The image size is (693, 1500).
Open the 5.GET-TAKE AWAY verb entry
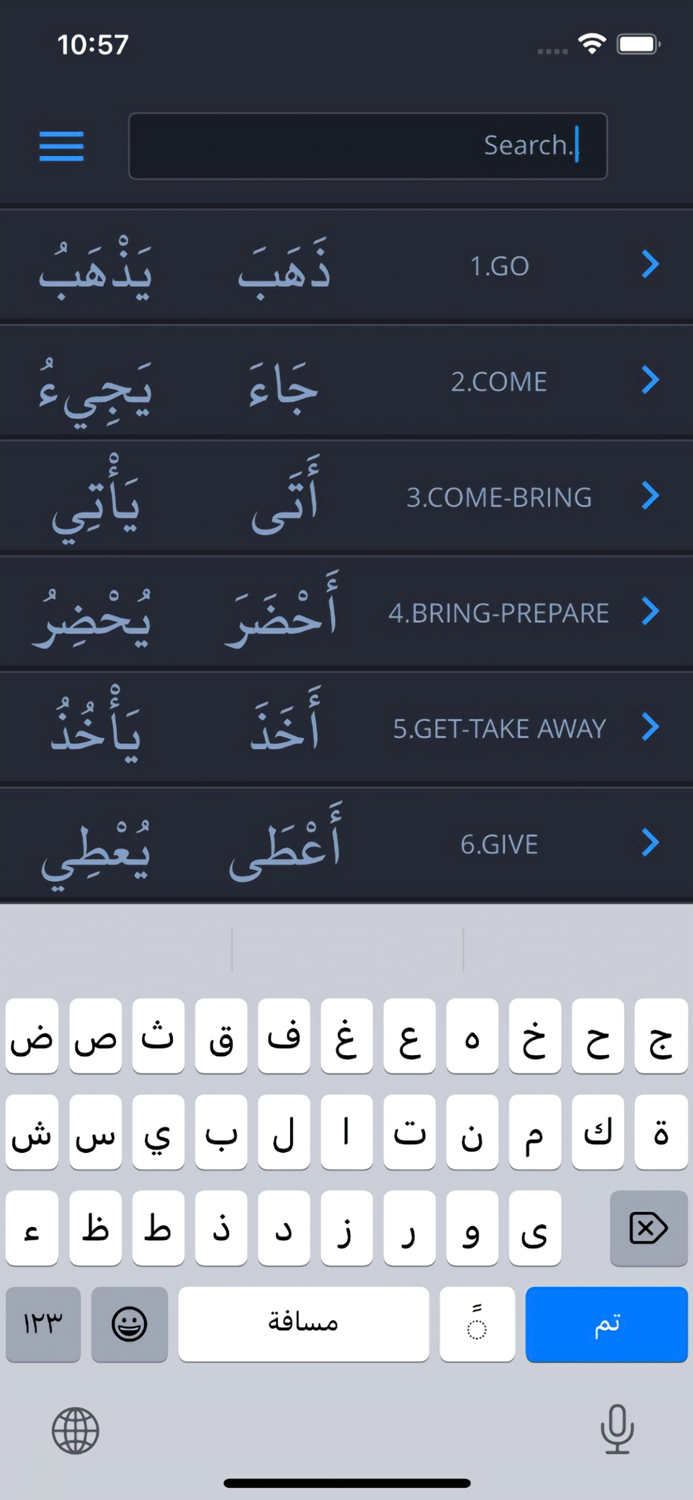649,727
